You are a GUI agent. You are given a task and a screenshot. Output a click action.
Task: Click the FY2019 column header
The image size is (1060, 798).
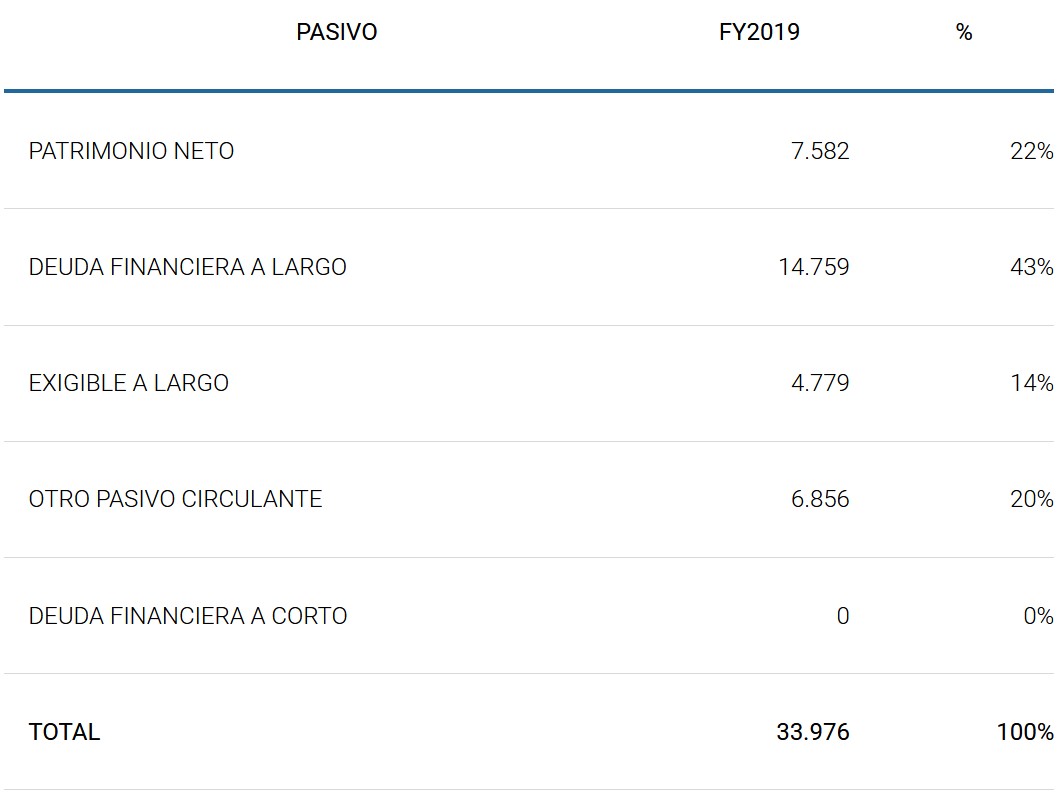coord(759,32)
